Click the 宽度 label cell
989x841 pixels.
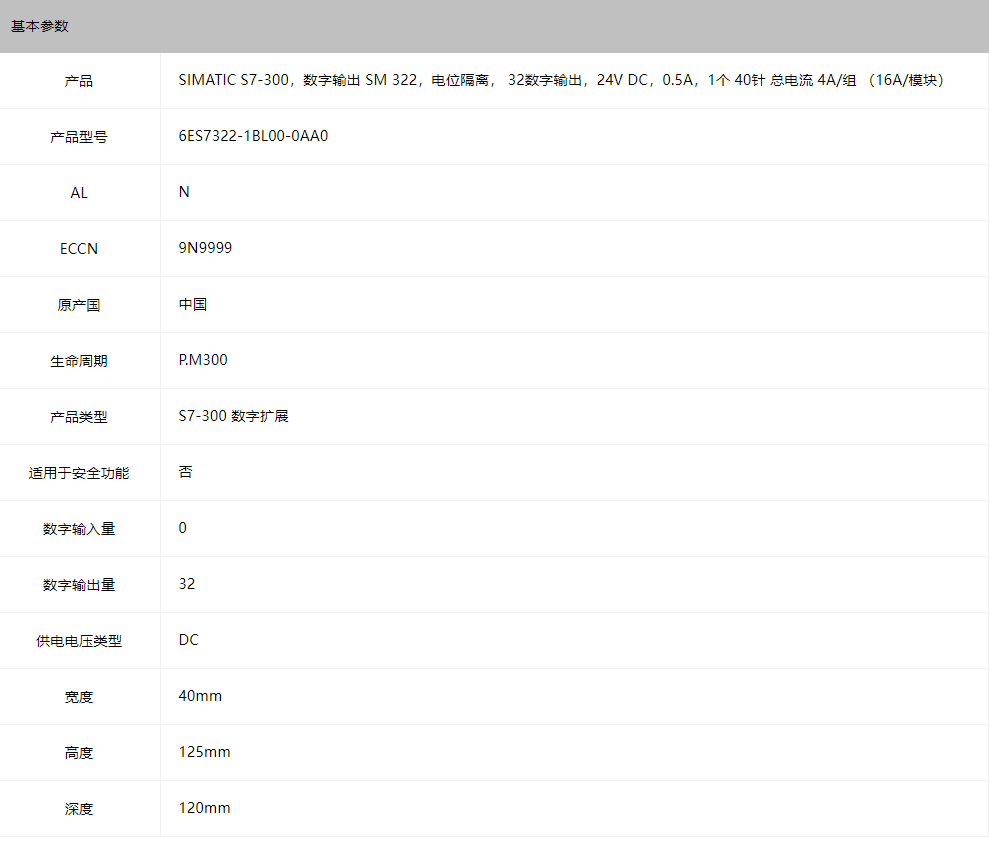click(79, 697)
